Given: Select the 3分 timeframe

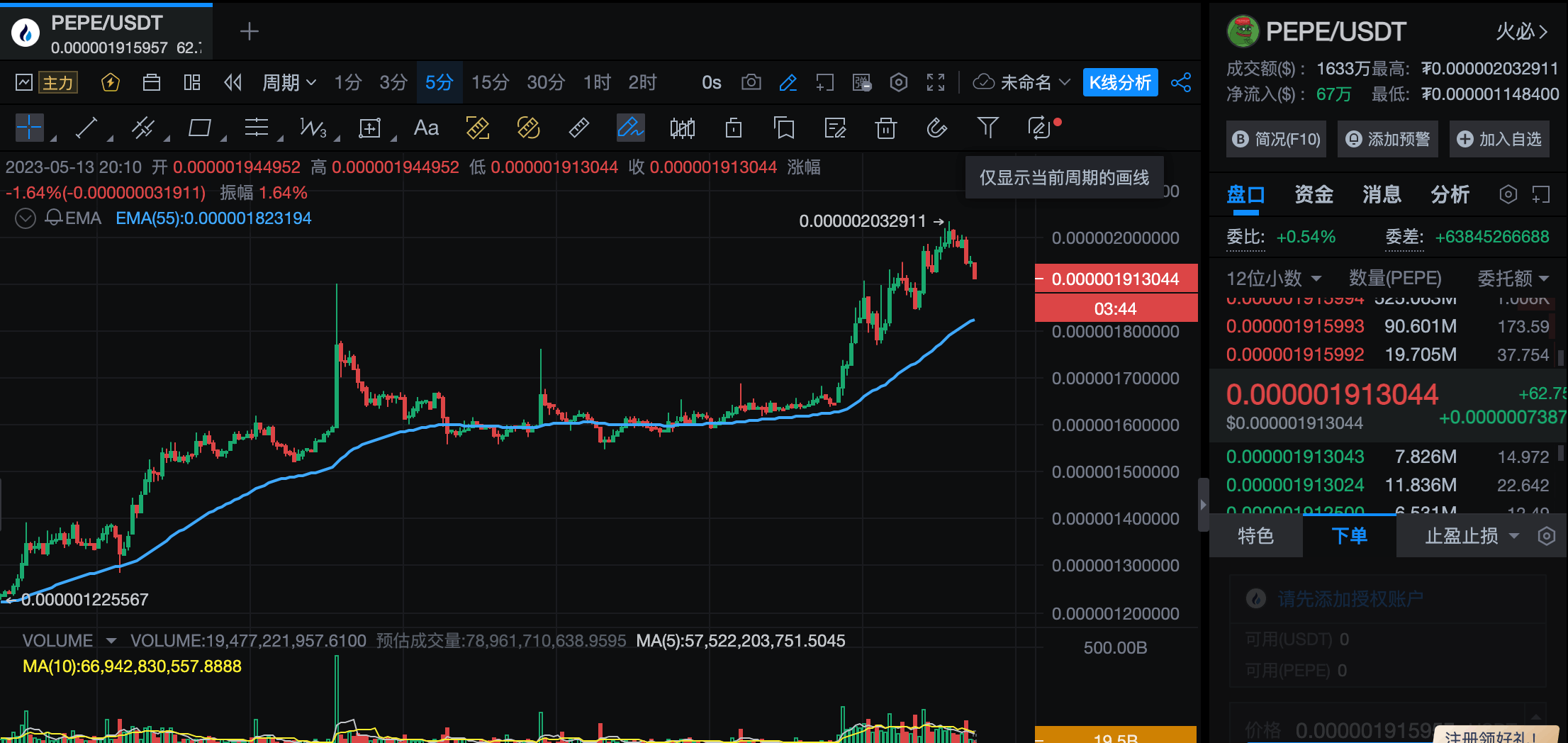Looking at the screenshot, I should (x=393, y=83).
